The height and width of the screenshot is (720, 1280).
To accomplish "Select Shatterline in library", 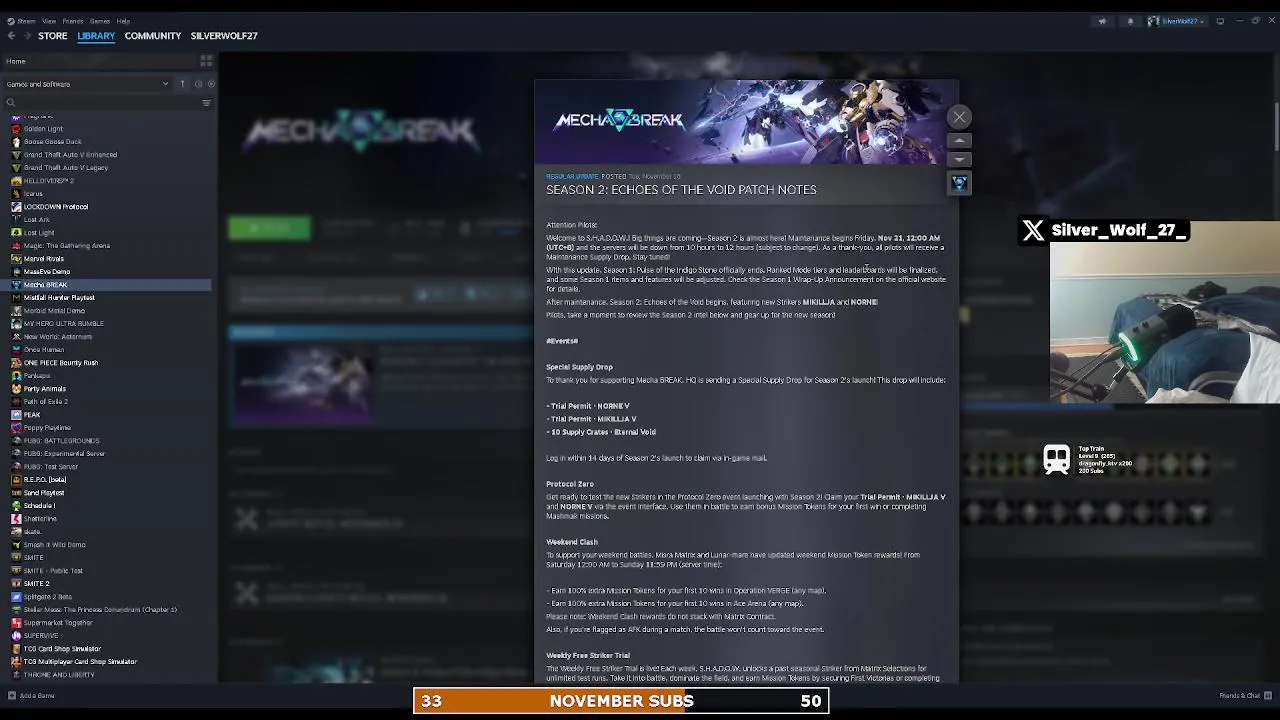I will pyautogui.click(x=40, y=518).
